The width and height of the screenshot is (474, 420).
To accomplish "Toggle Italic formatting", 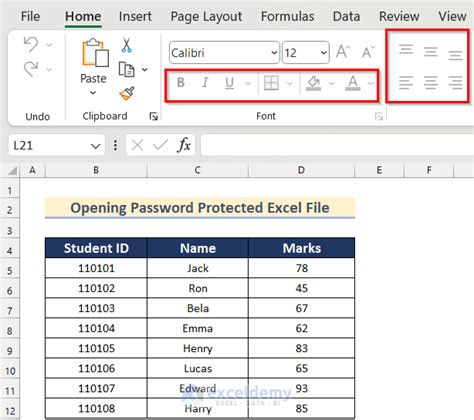I will pyautogui.click(x=205, y=82).
